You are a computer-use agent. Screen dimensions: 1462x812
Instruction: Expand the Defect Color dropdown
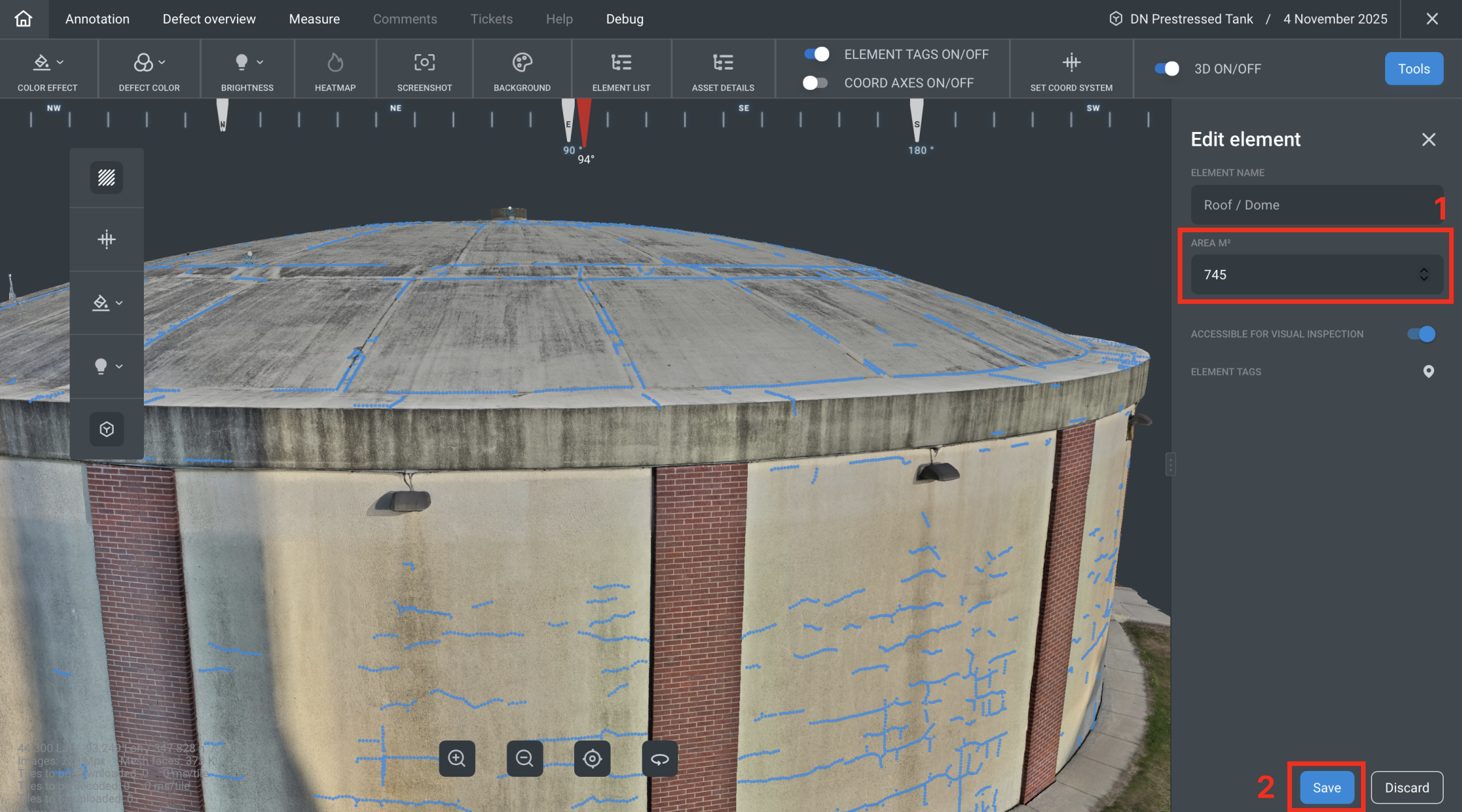click(149, 63)
